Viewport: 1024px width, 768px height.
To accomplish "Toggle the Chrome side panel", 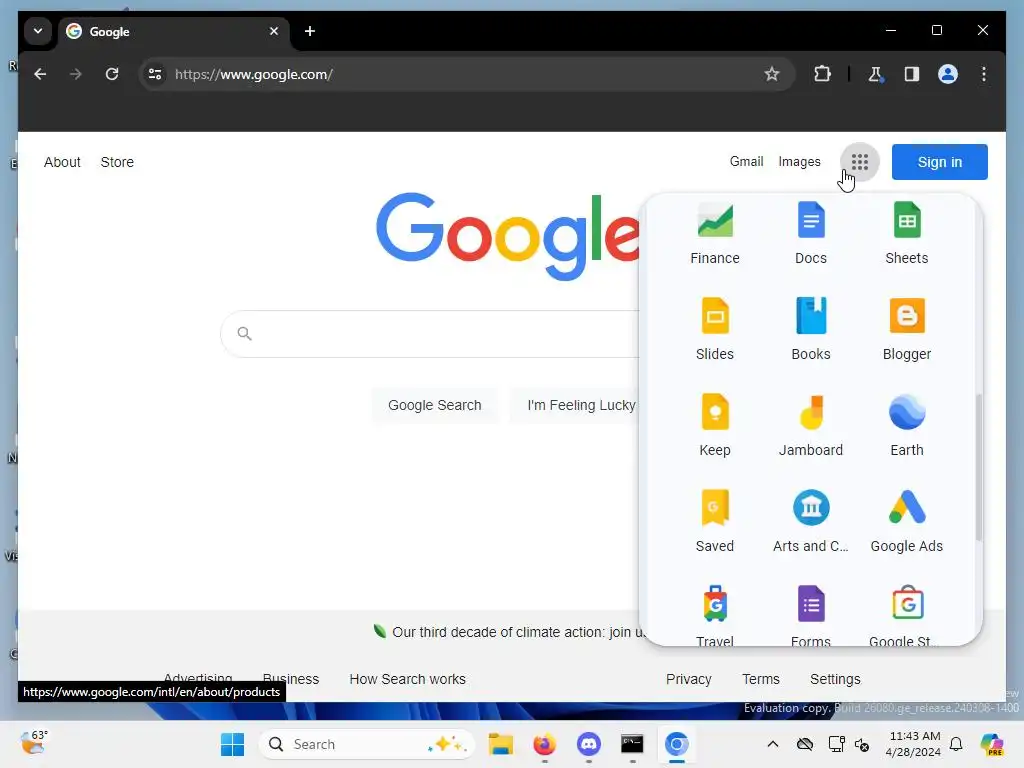I will 912,74.
